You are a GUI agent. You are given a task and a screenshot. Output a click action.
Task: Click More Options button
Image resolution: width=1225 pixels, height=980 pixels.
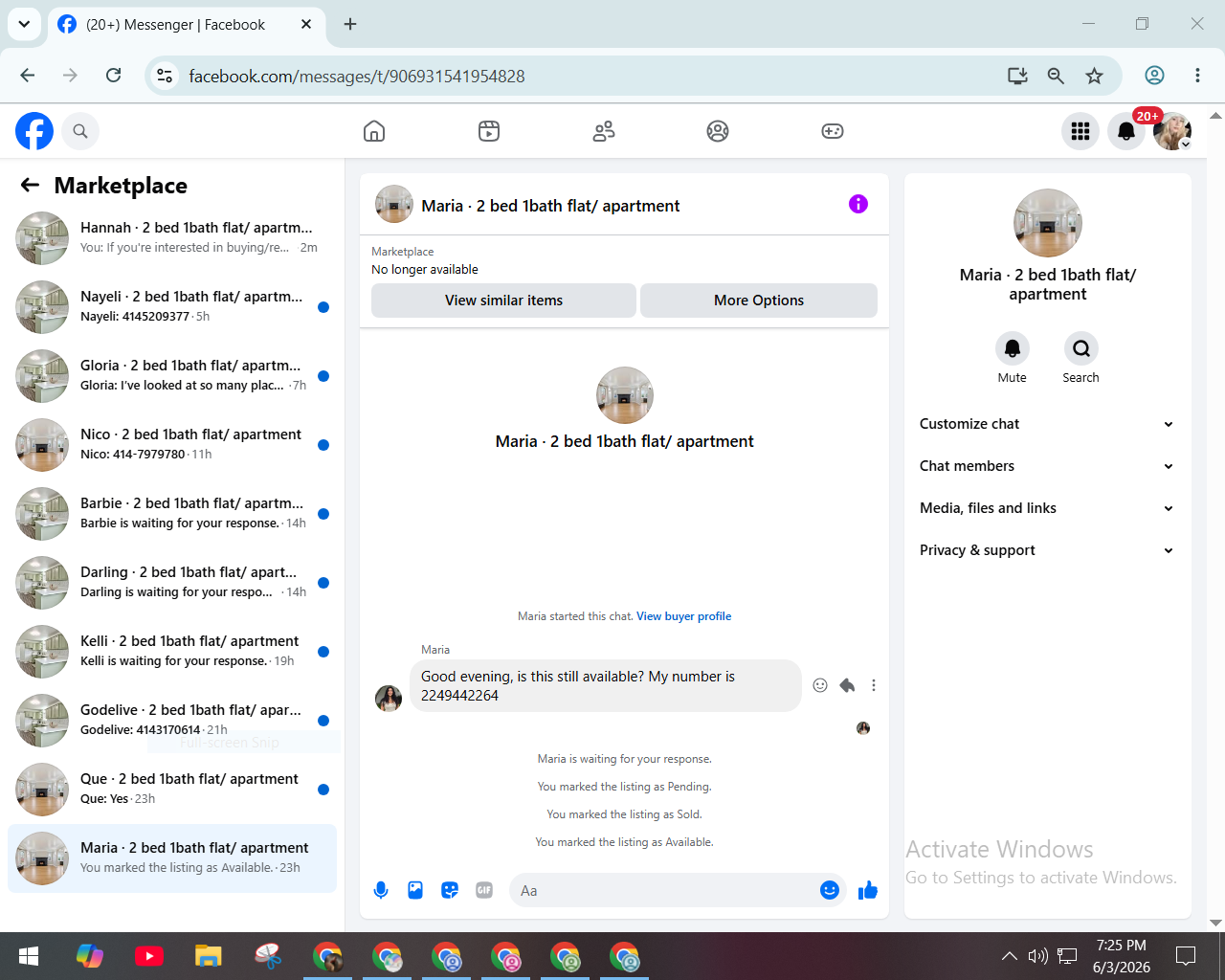point(759,301)
